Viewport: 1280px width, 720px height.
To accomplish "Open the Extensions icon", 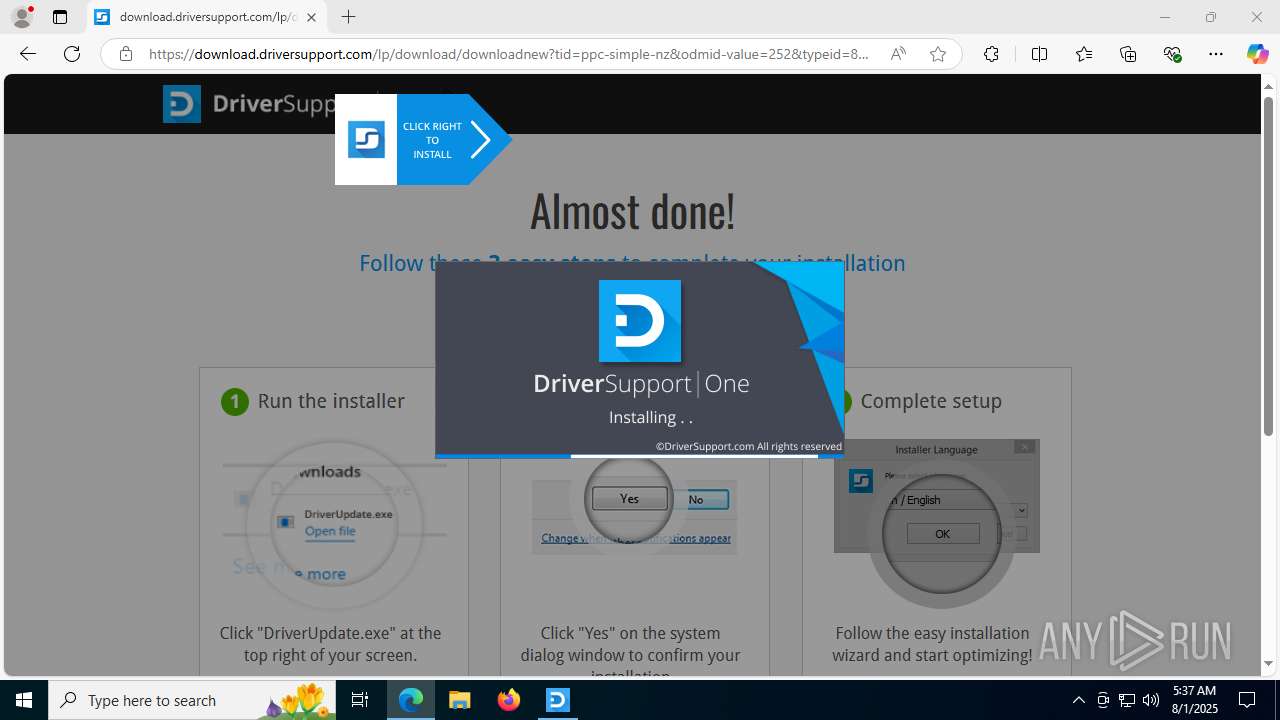I will click(x=991, y=54).
